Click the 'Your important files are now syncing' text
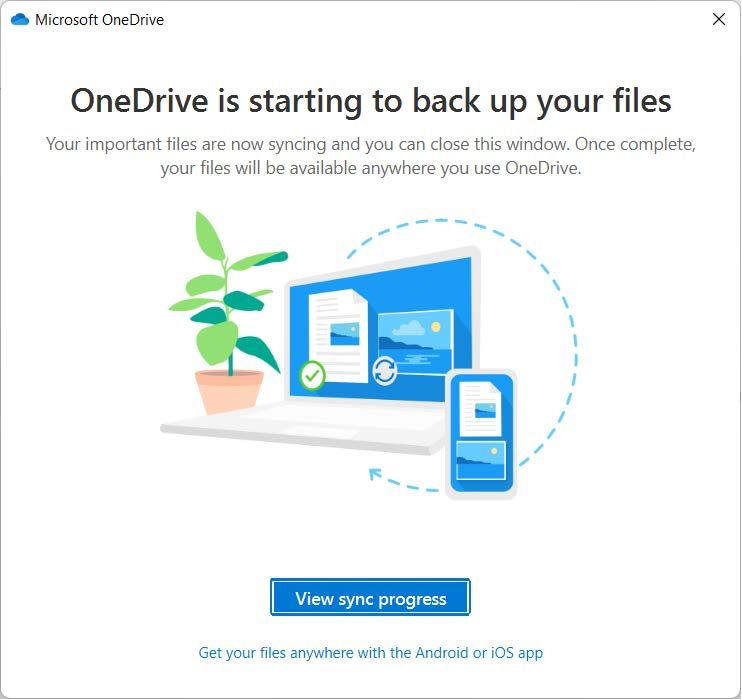The height and width of the screenshot is (700, 742). pyautogui.click(x=371, y=156)
